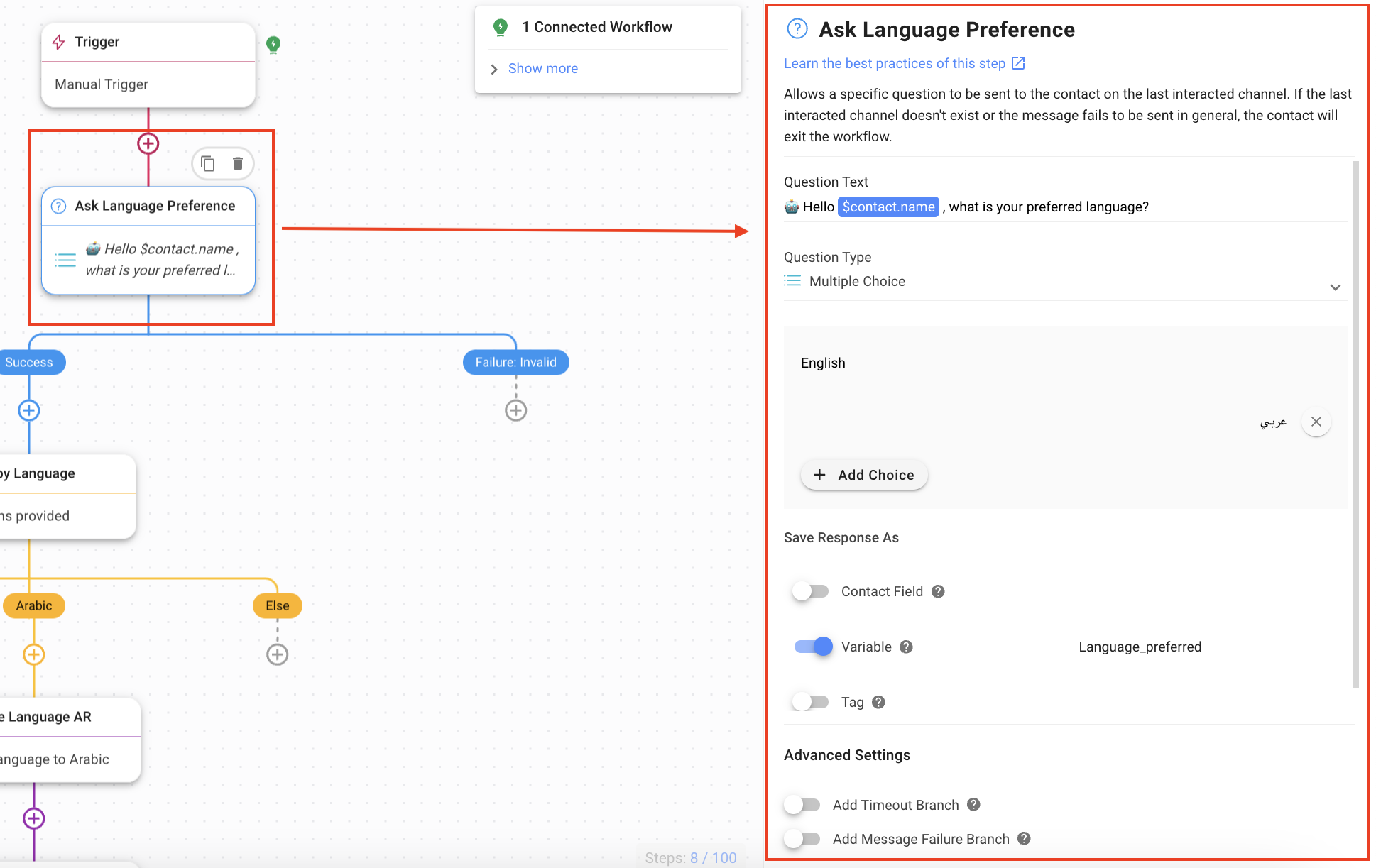
Task: Click the Add Choice button
Action: tap(864, 475)
